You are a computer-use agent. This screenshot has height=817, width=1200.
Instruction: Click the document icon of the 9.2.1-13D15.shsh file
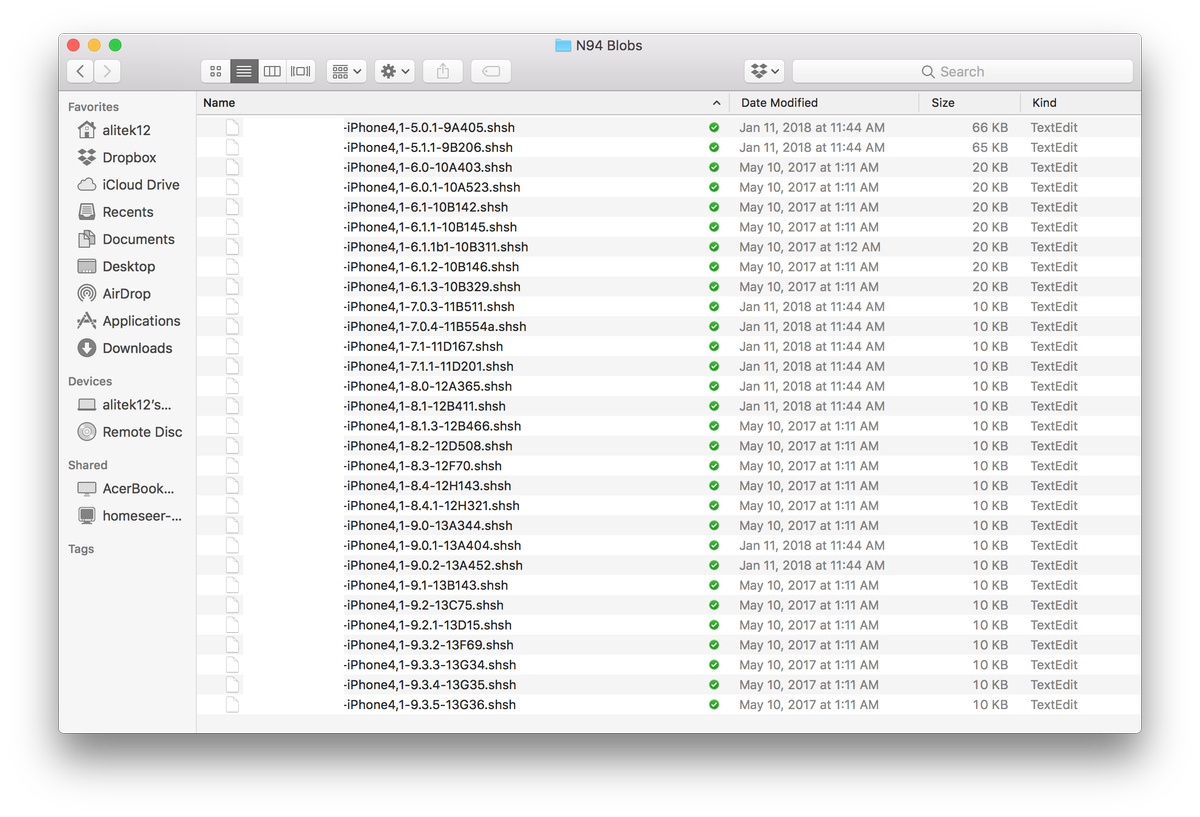click(x=232, y=625)
